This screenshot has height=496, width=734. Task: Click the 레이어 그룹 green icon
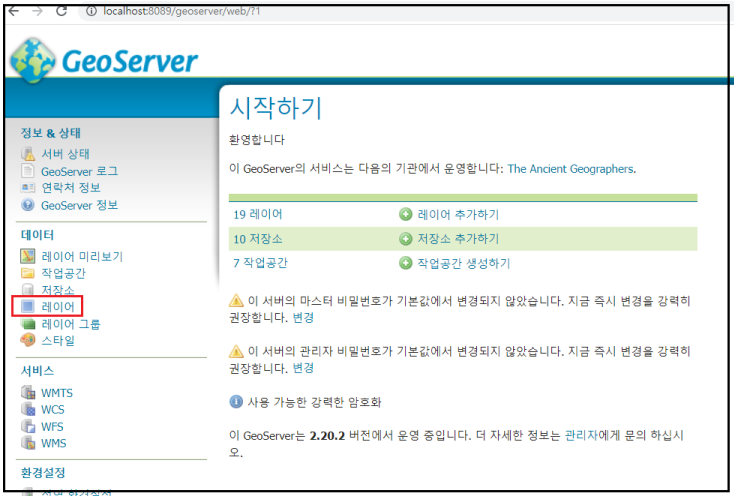pos(28,324)
